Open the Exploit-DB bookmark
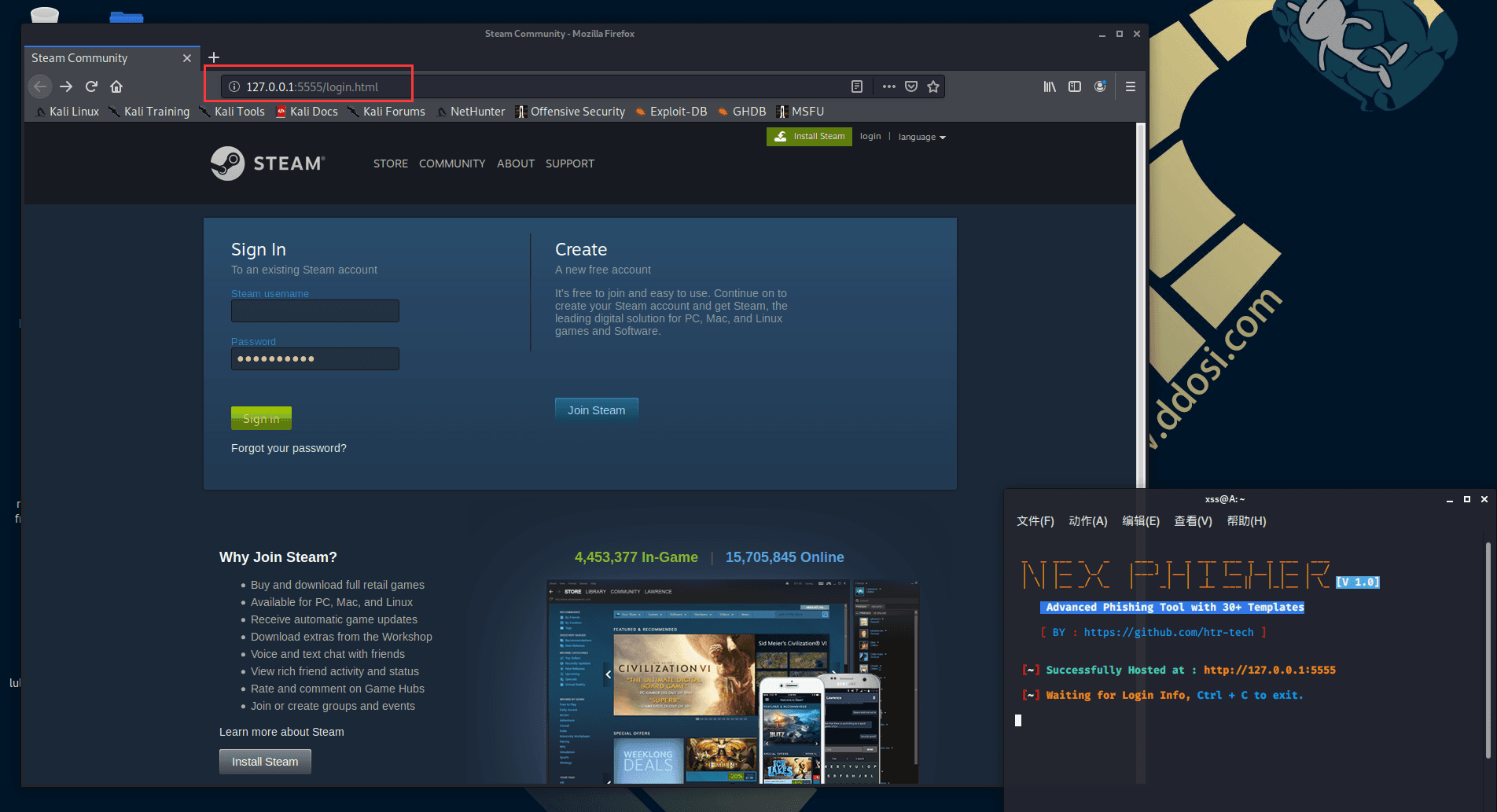Image resolution: width=1497 pixels, height=812 pixels. coord(671,112)
